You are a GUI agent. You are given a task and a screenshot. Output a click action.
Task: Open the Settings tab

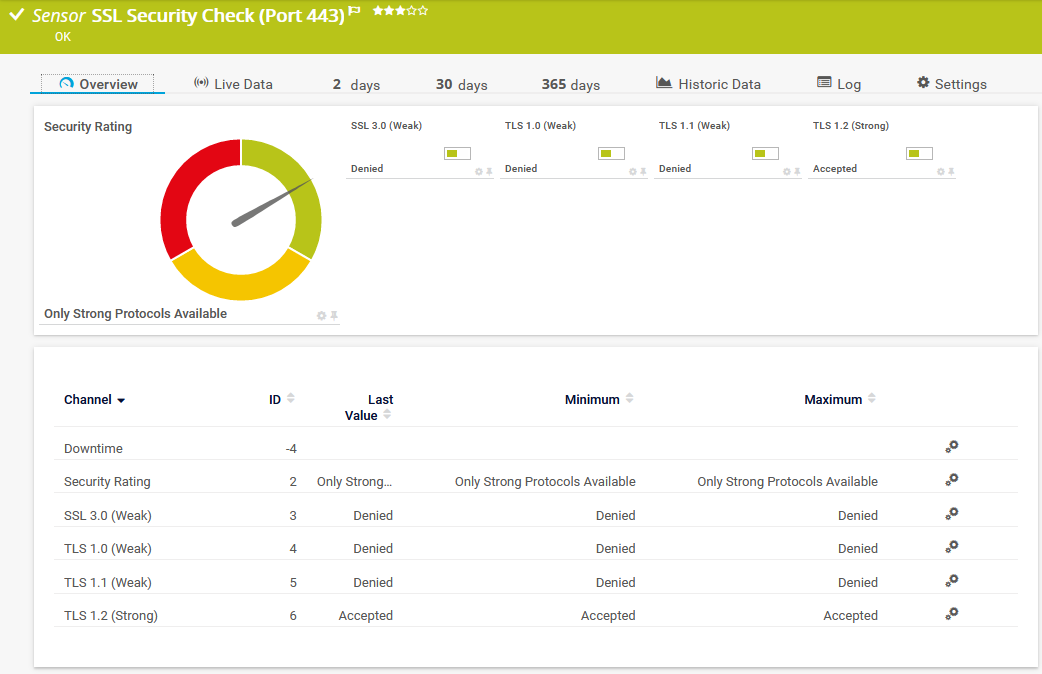coord(951,84)
